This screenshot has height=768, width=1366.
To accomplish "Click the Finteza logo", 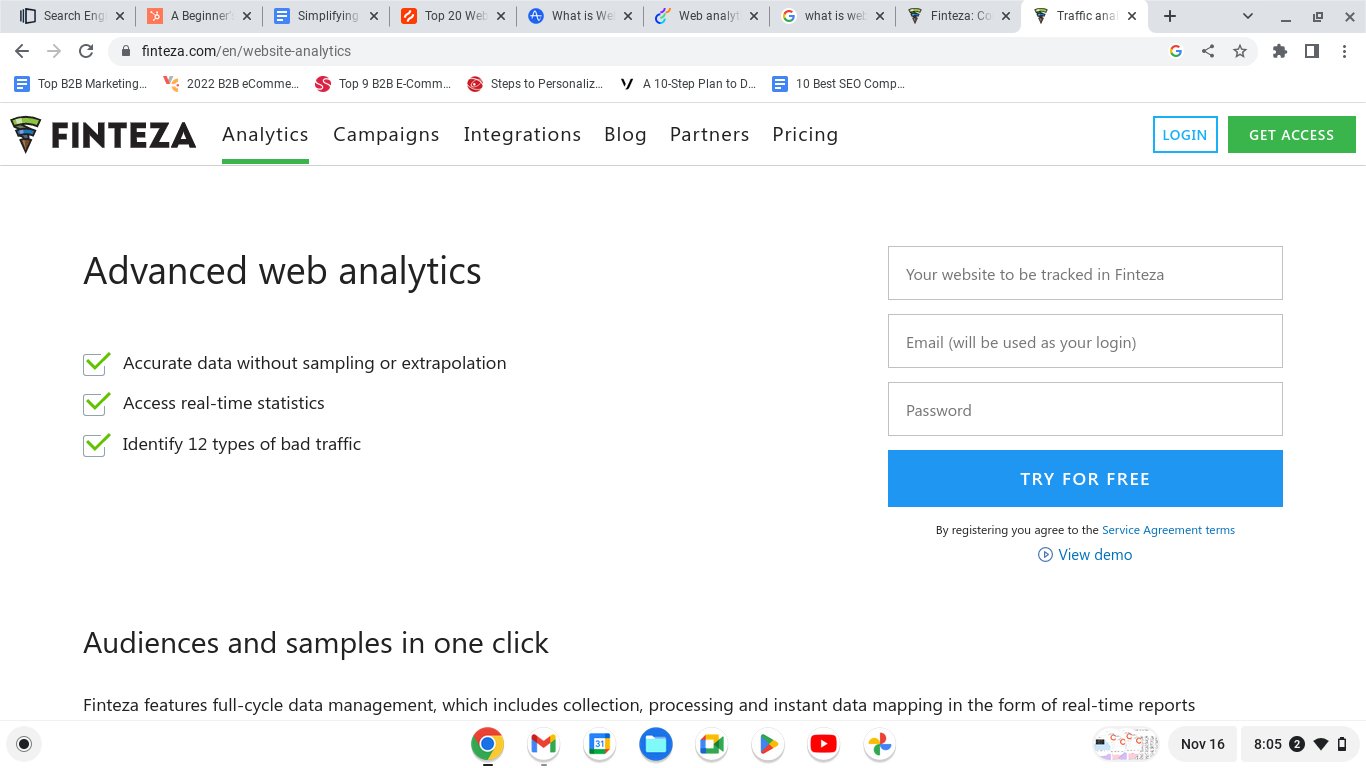I will click(101, 134).
